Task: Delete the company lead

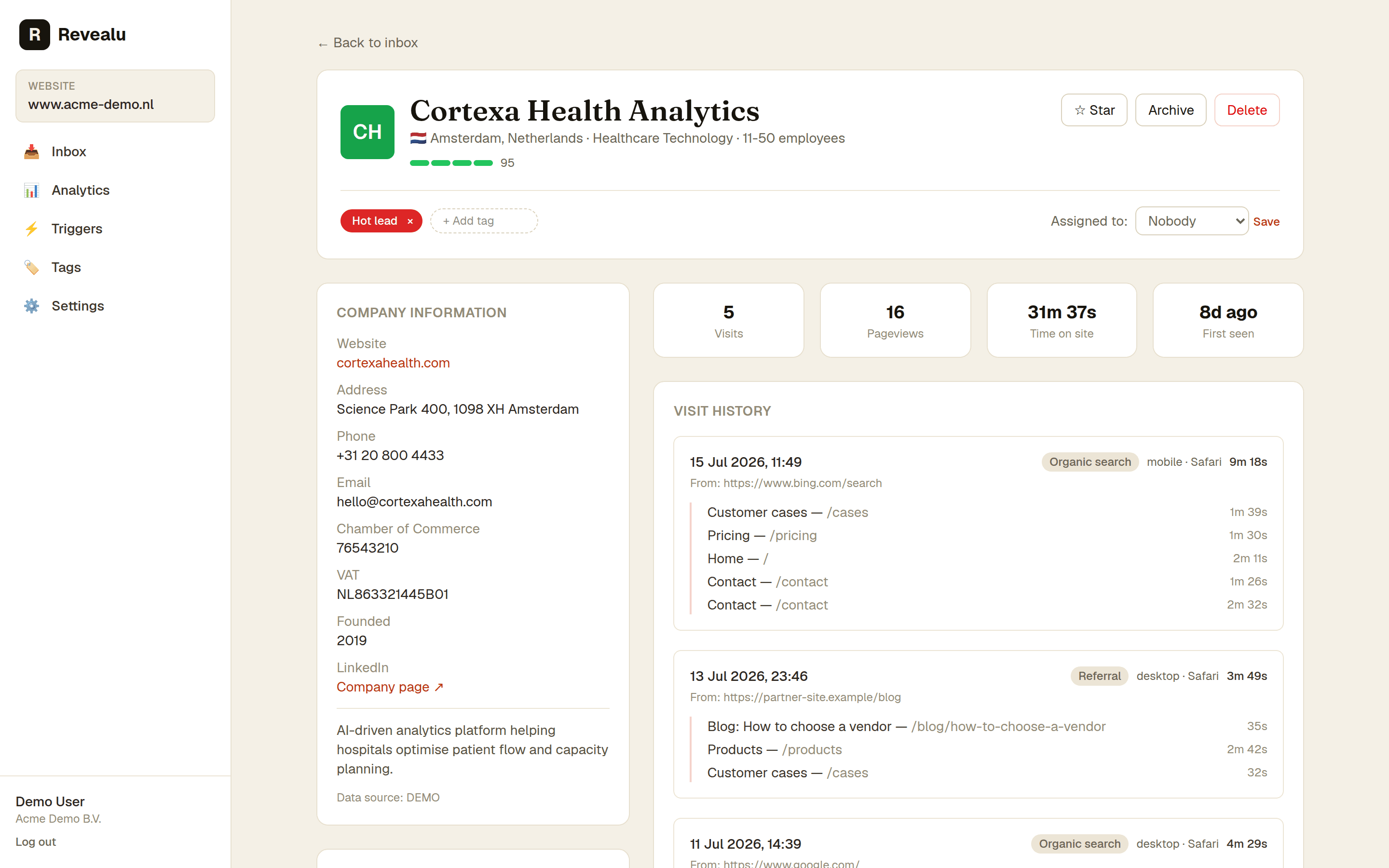Action: tap(1247, 110)
